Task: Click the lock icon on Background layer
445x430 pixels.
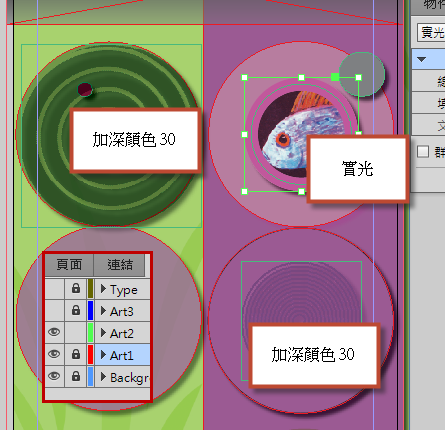Action: click(76, 377)
